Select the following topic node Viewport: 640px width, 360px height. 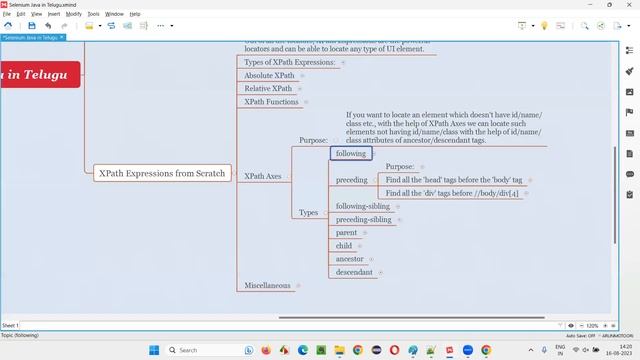click(351, 153)
